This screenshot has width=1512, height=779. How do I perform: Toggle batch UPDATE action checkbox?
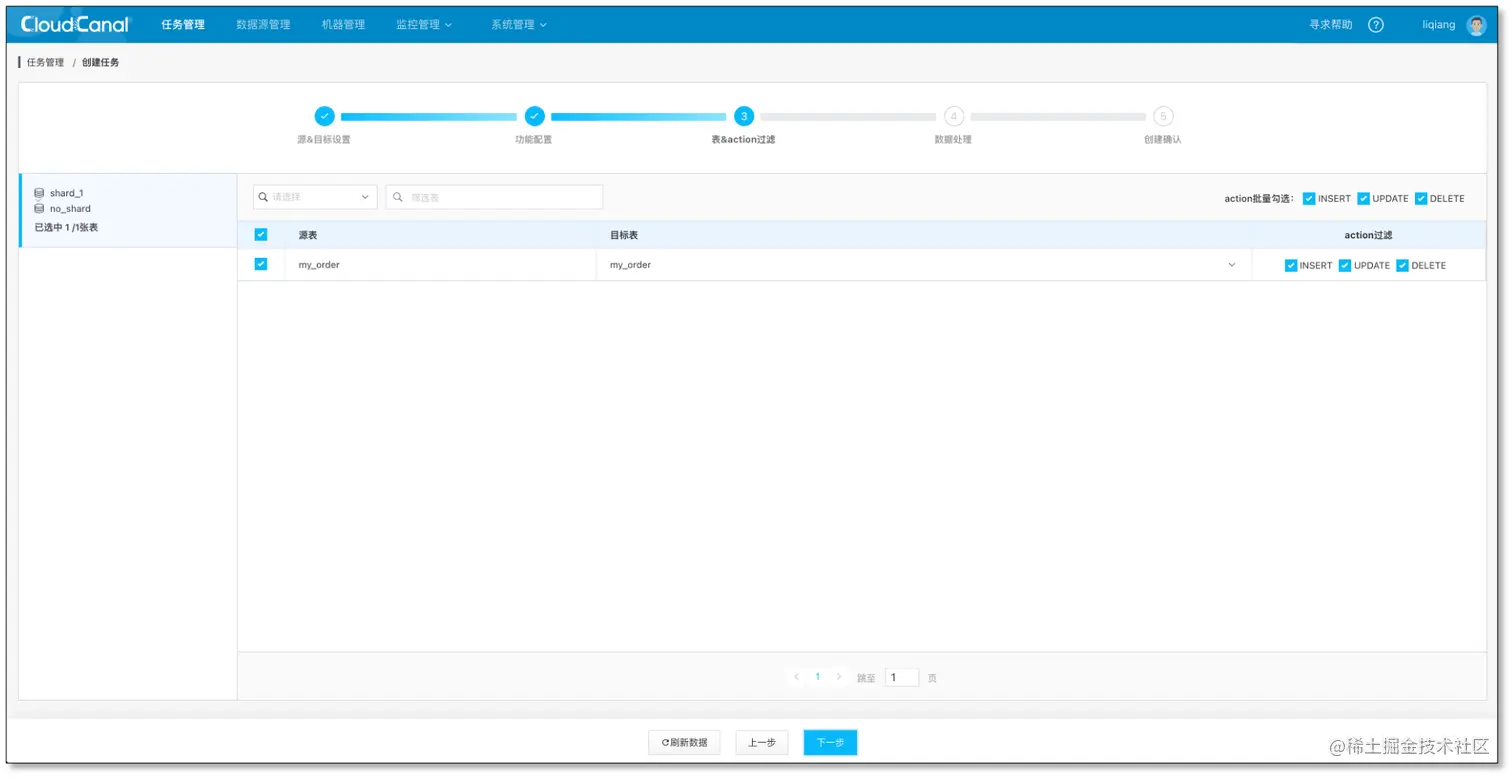tap(1363, 198)
